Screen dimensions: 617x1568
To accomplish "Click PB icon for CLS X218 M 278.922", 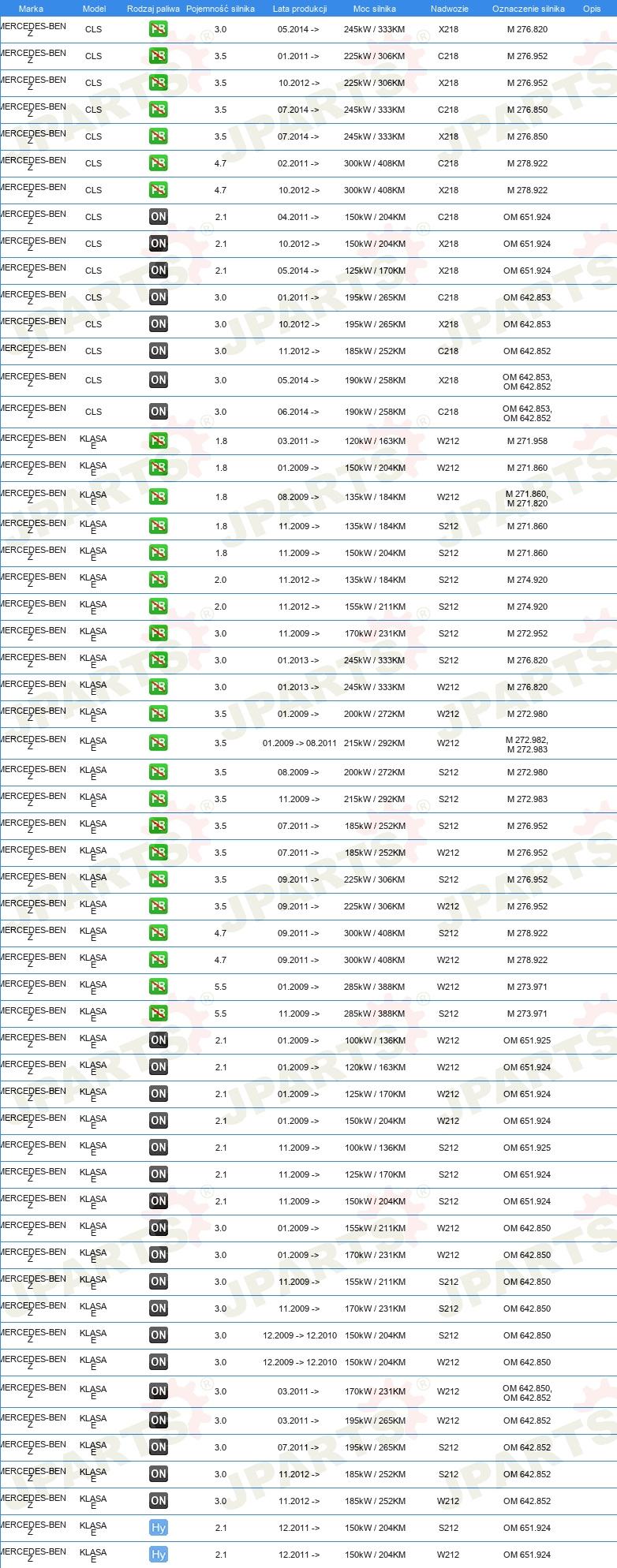I will tap(158, 190).
